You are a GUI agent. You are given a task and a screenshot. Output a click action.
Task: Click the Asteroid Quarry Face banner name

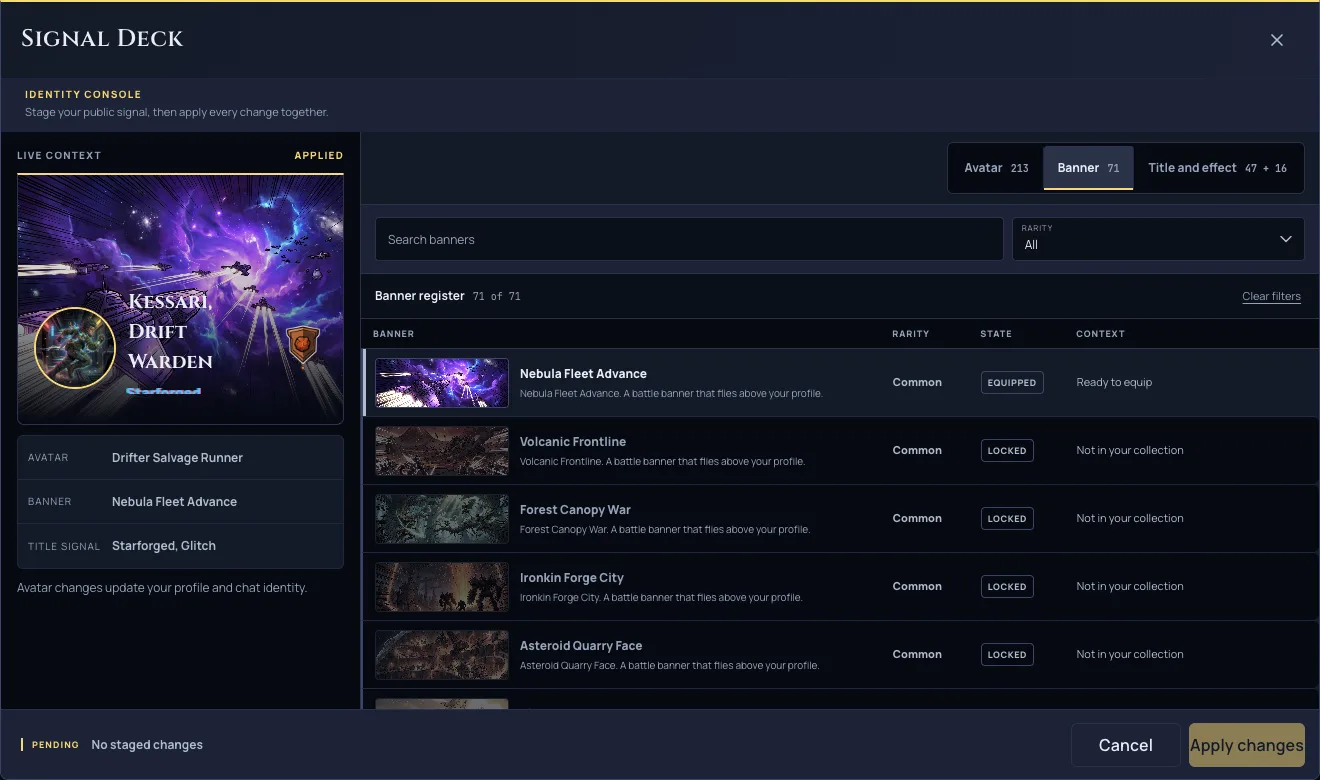(581, 646)
